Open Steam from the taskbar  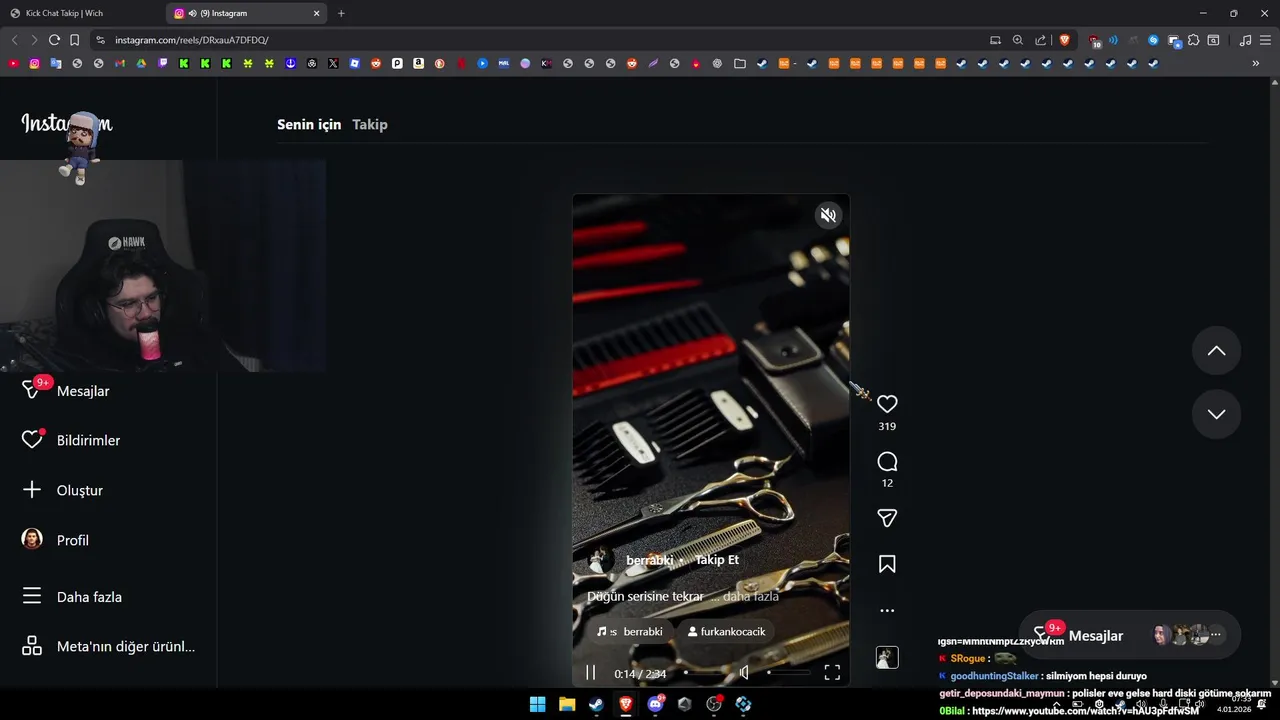point(596,704)
